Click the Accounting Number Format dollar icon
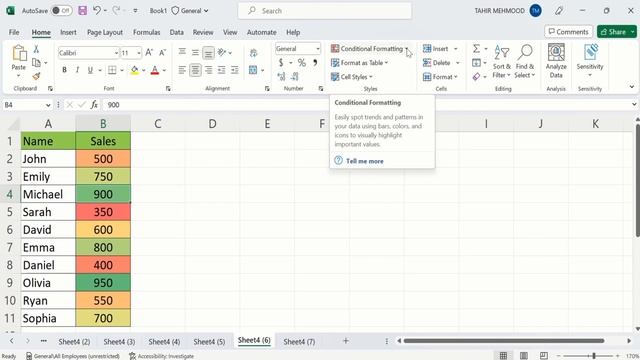Image resolution: width=640 pixels, height=360 pixels. (281, 63)
